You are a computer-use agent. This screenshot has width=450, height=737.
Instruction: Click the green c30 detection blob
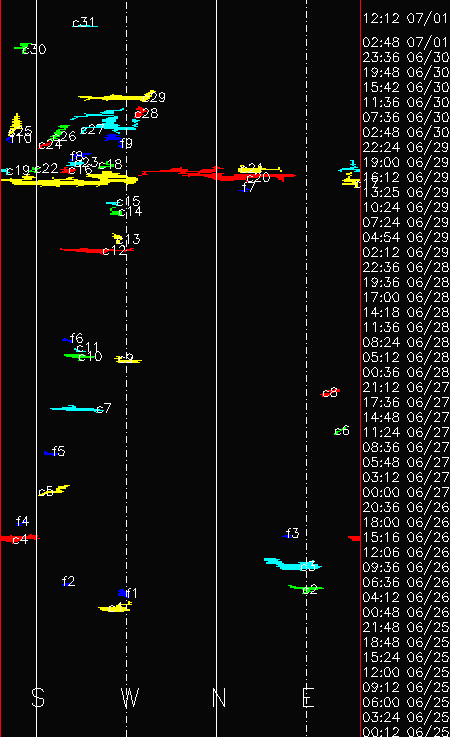click(23, 47)
